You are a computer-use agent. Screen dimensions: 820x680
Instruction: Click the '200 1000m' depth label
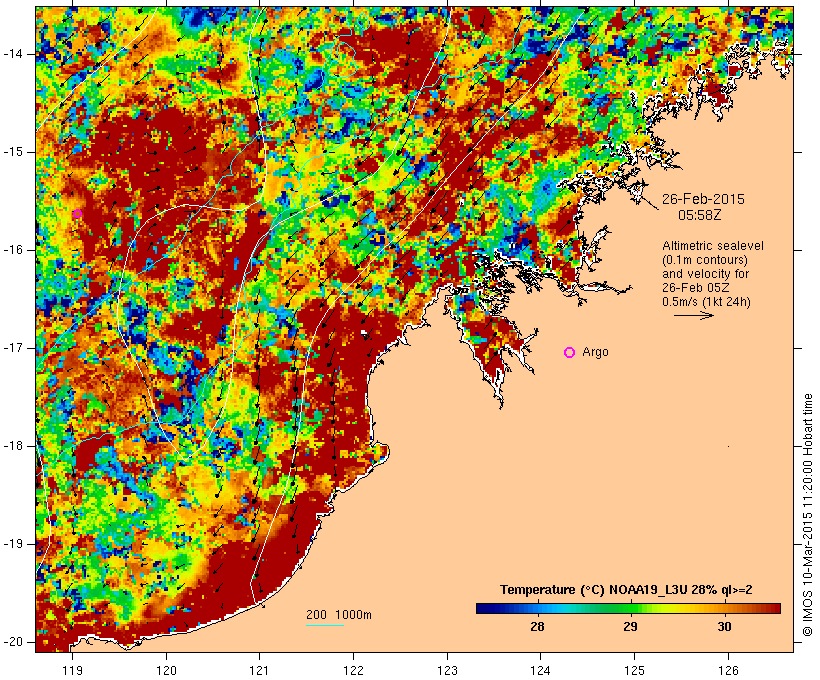click(339, 615)
